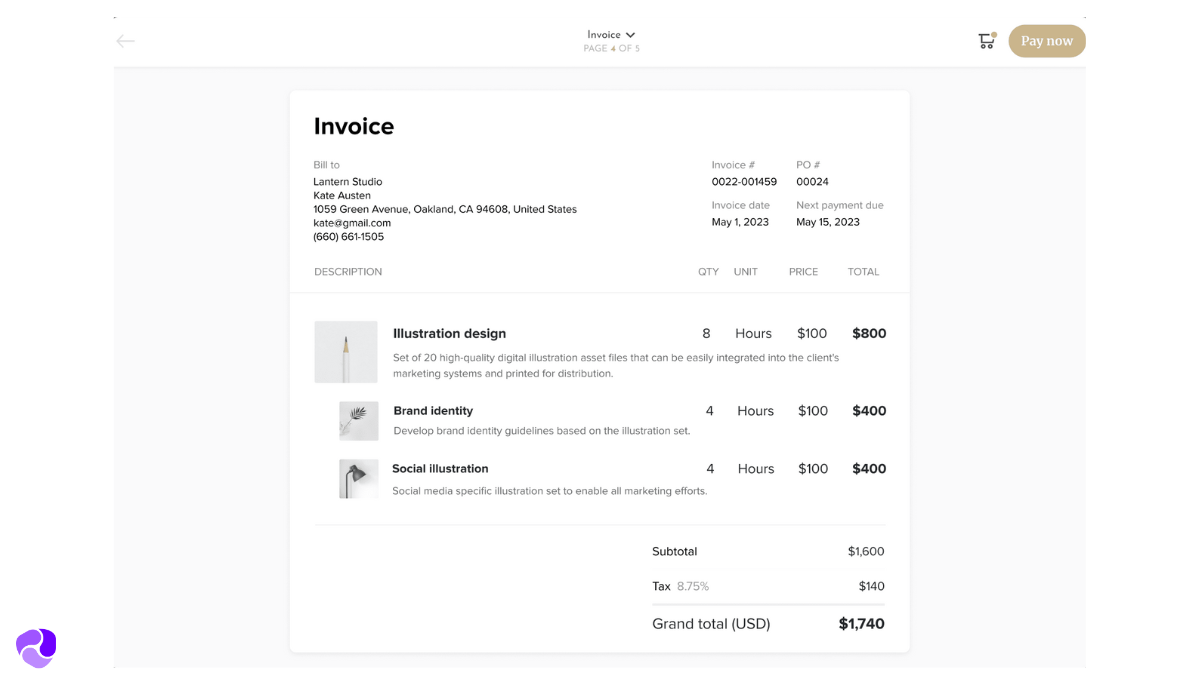Click the next payment due date May 15, 2023

tap(827, 222)
